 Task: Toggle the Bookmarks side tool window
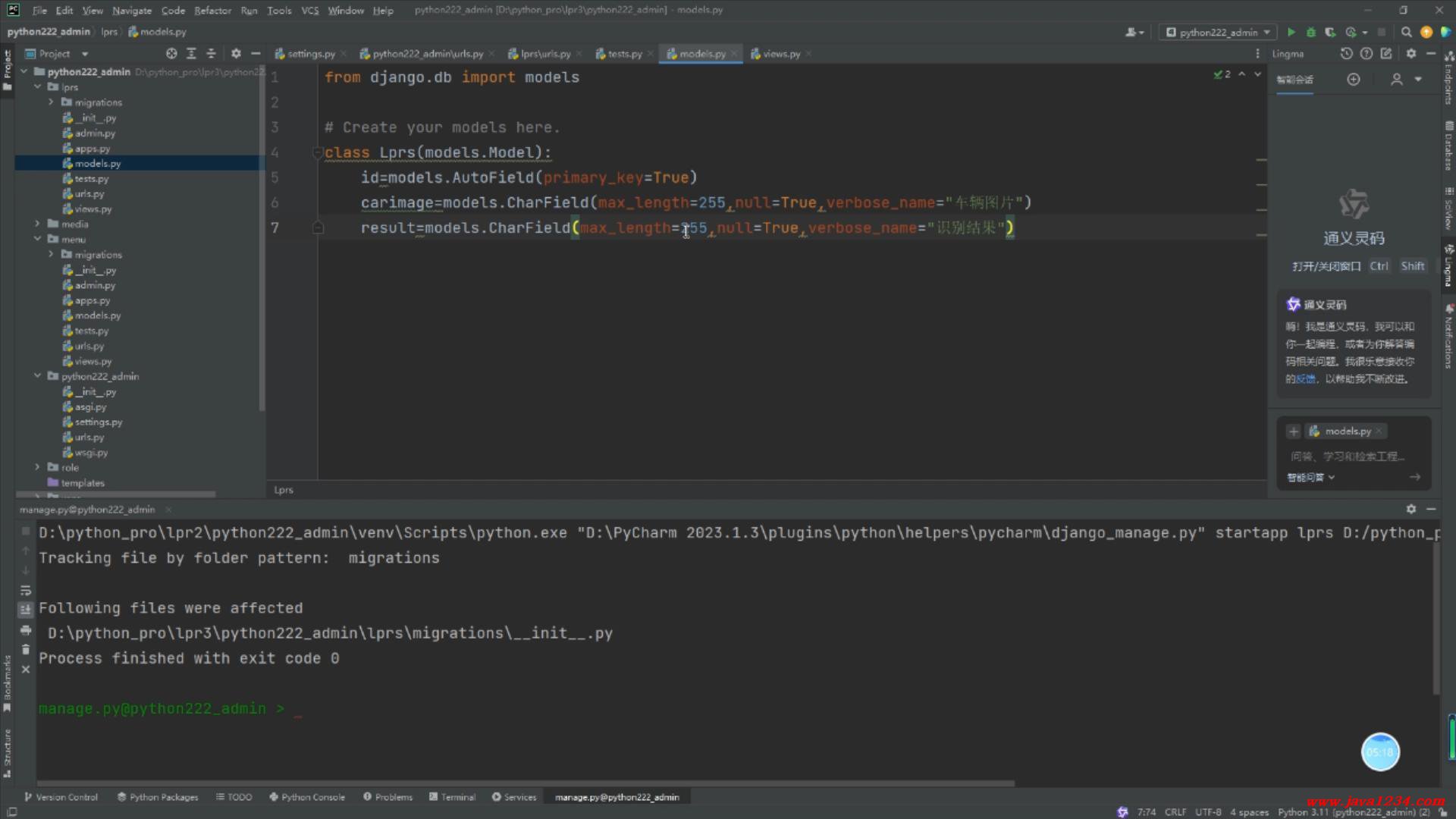[x=7, y=682]
